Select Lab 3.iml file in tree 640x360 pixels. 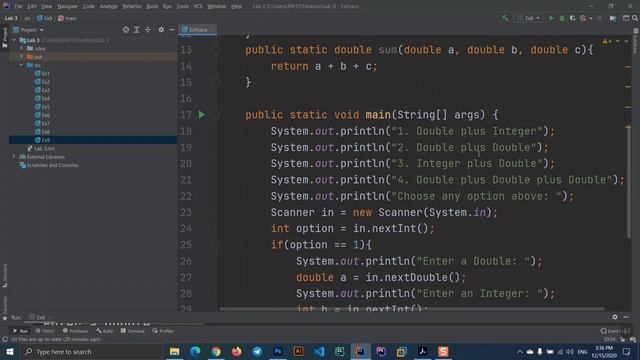(x=41, y=148)
